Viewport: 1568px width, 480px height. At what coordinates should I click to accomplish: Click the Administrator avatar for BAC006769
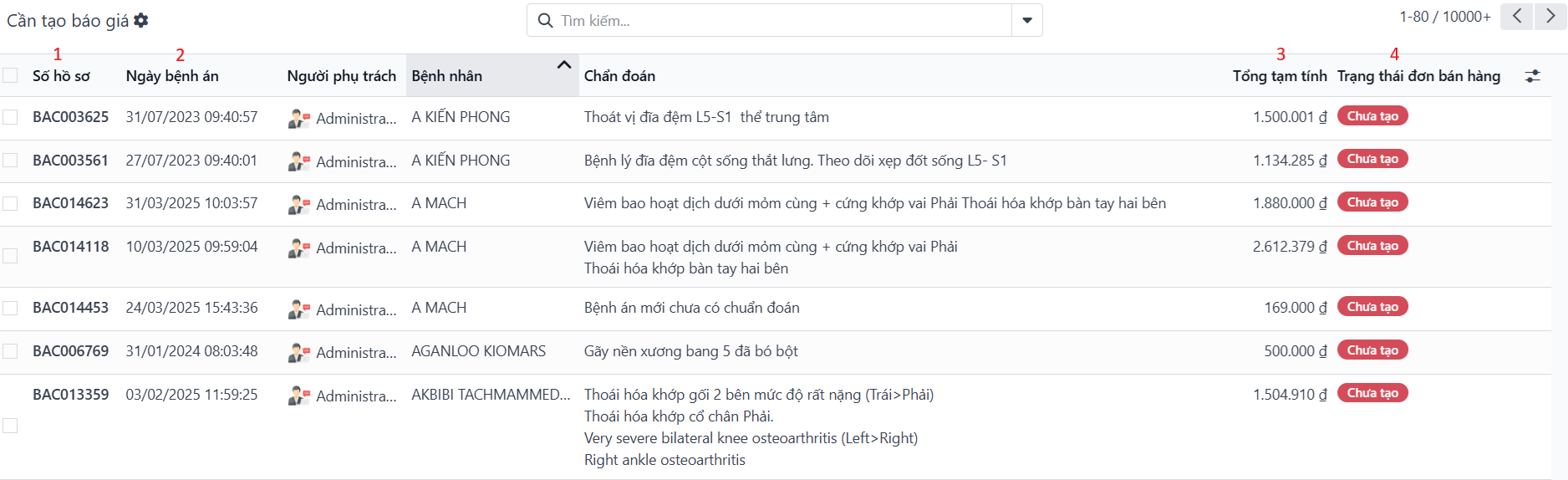pos(298,352)
